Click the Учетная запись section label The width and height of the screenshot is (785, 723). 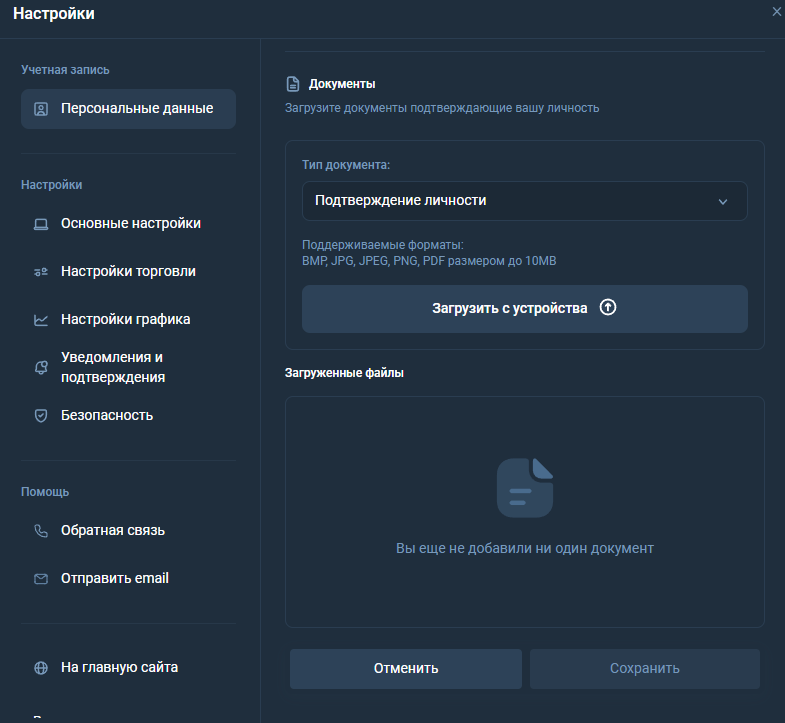[x=65, y=70]
